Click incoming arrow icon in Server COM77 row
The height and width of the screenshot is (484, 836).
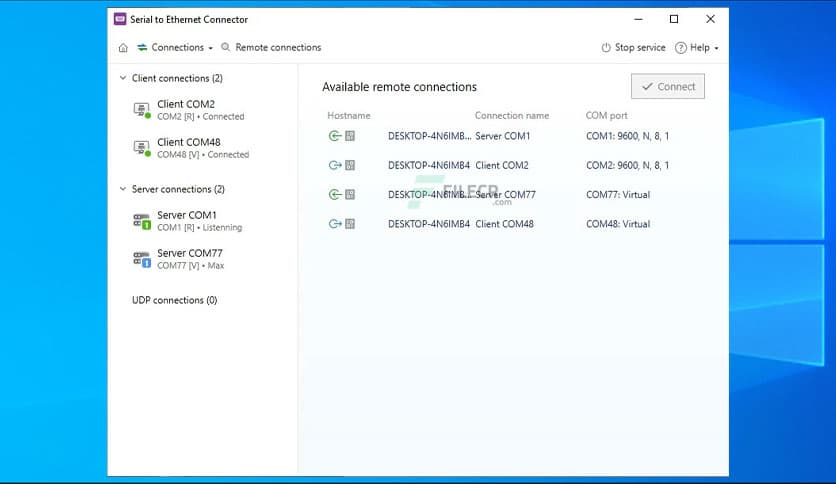coord(335,195)
